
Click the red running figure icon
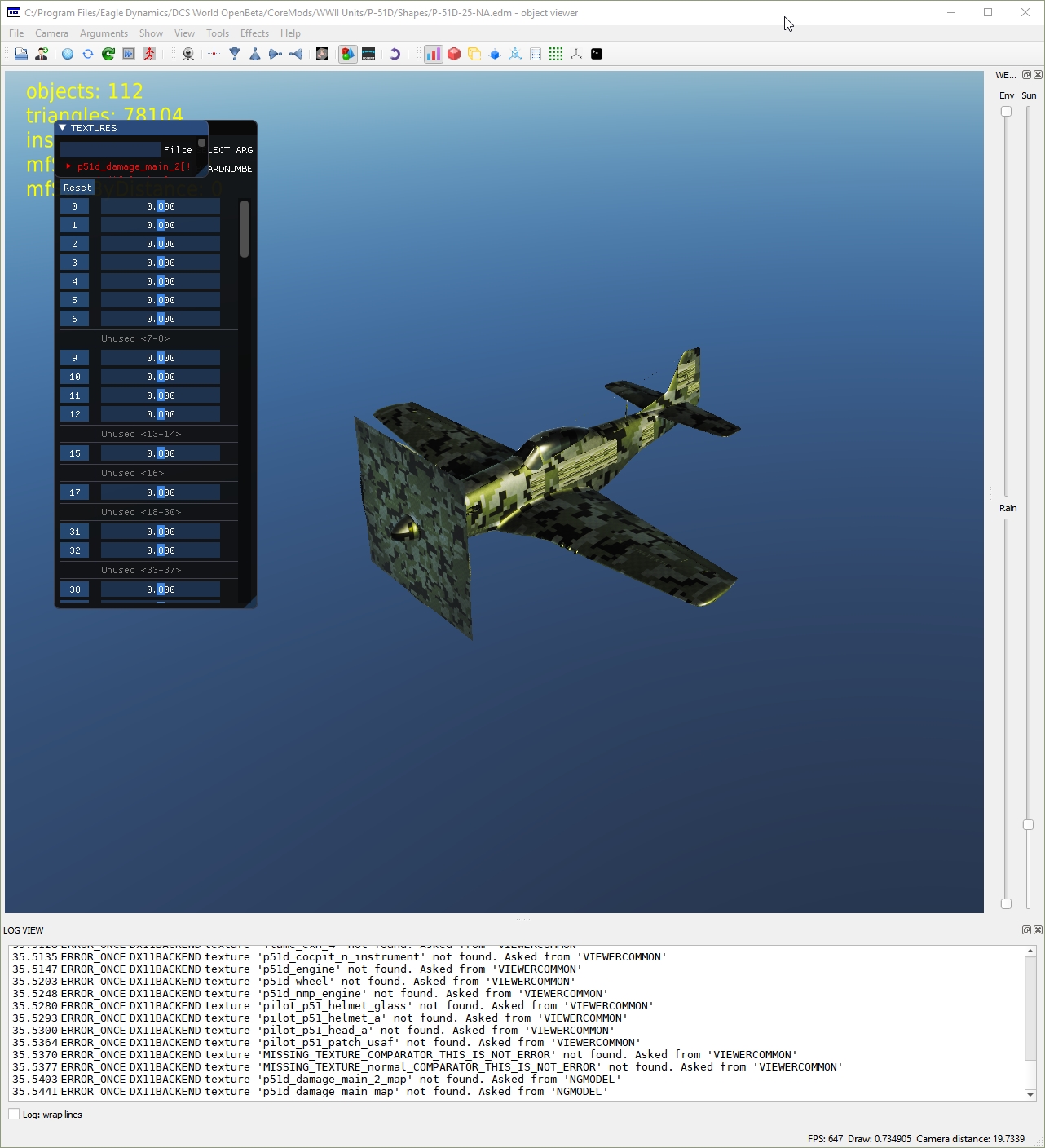[149, 54]
